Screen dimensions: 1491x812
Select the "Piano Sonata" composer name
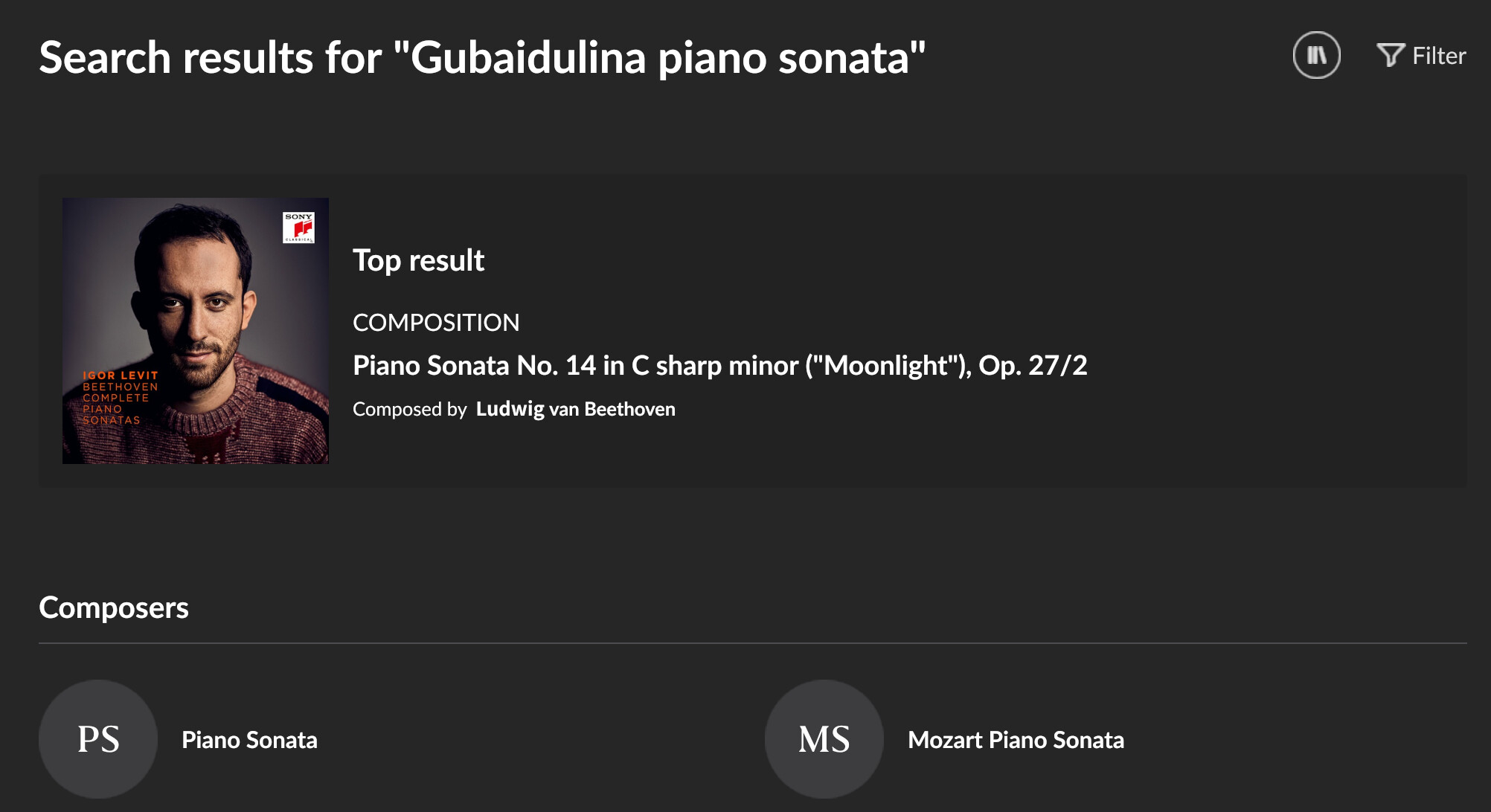tap(249, 740)
